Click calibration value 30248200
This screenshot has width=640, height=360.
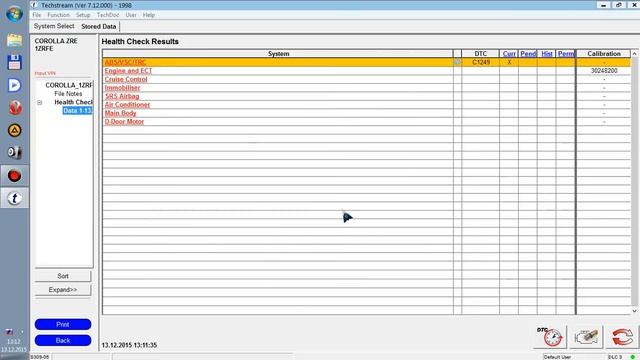point(604,71)
